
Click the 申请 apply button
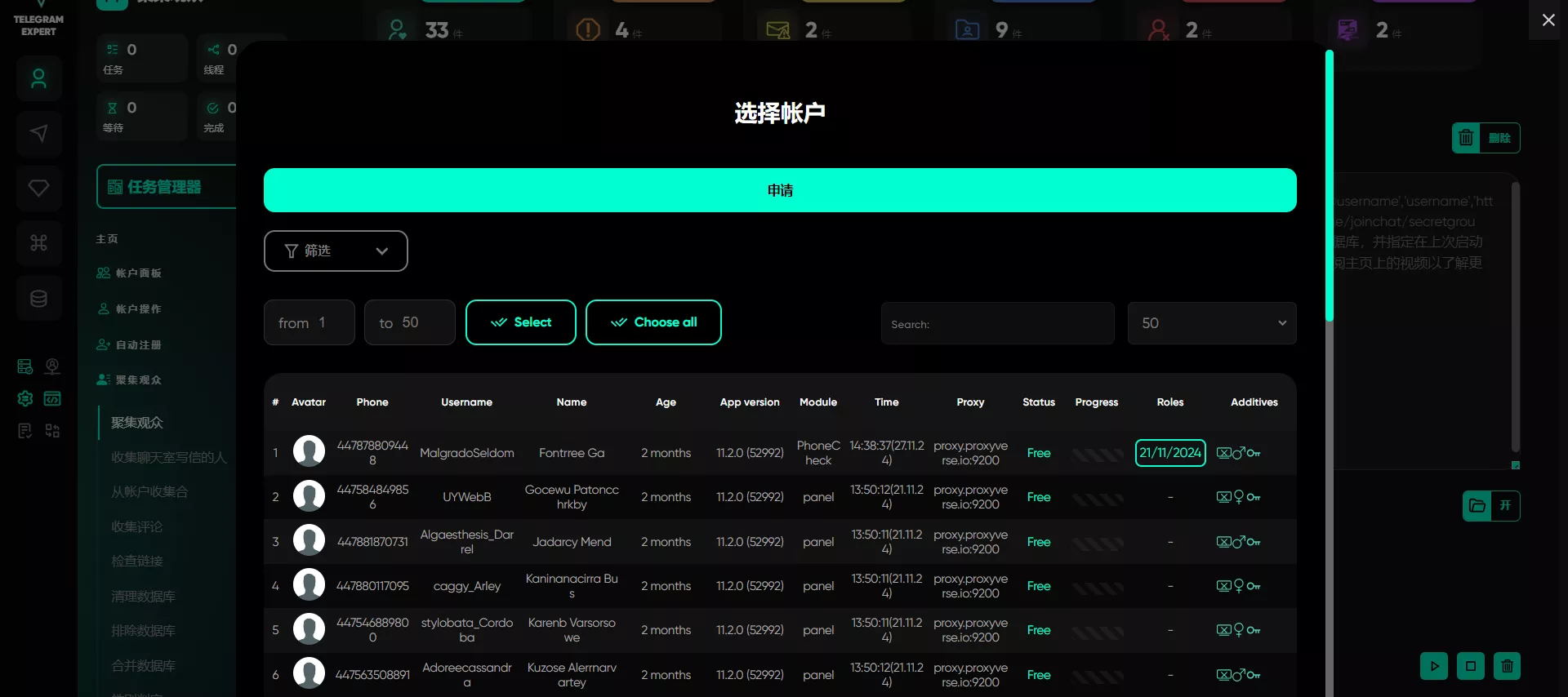(780, 190)
